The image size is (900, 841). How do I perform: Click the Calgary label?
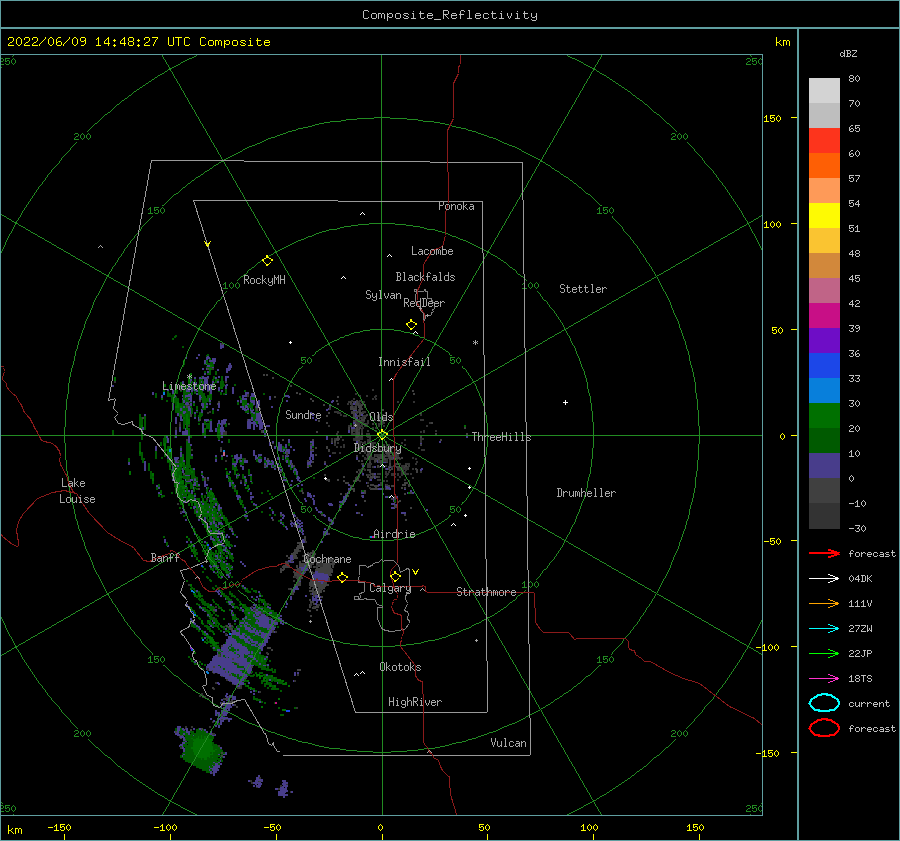[x=390, y=588]
